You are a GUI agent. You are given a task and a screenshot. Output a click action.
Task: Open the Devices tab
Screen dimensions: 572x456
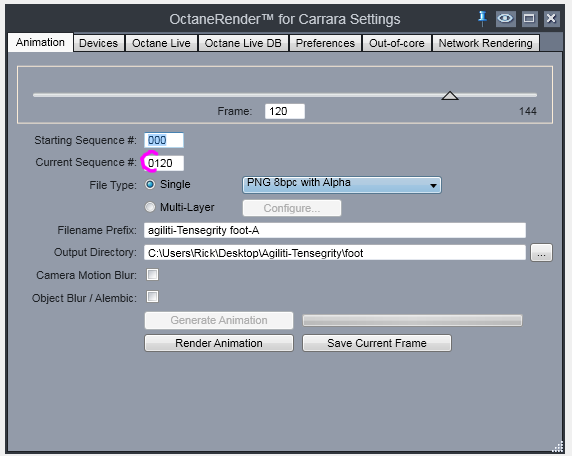point(98,43)
